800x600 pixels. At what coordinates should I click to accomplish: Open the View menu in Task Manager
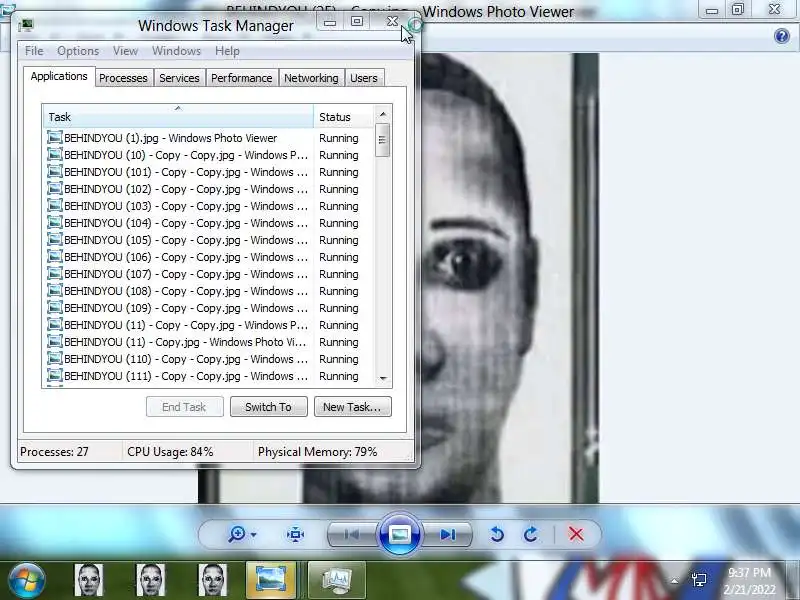[126, 51]
